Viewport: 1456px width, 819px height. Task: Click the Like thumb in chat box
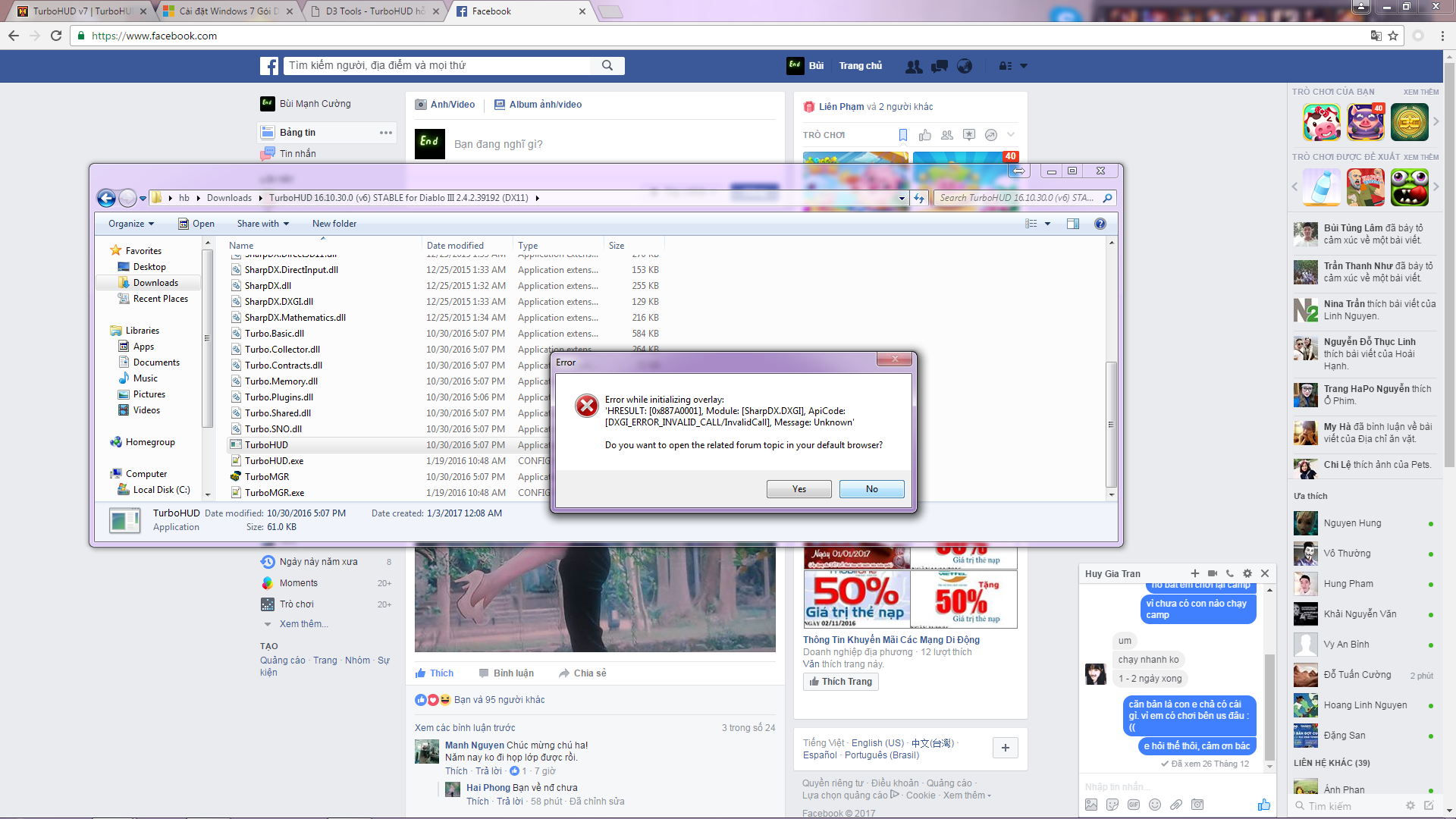tap(1263, 805)
